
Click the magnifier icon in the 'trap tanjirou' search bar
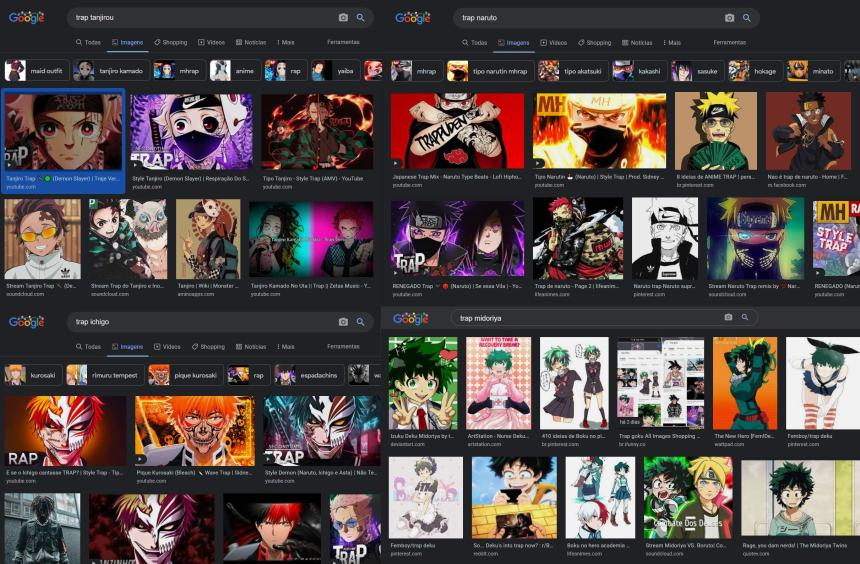point(360,18)
